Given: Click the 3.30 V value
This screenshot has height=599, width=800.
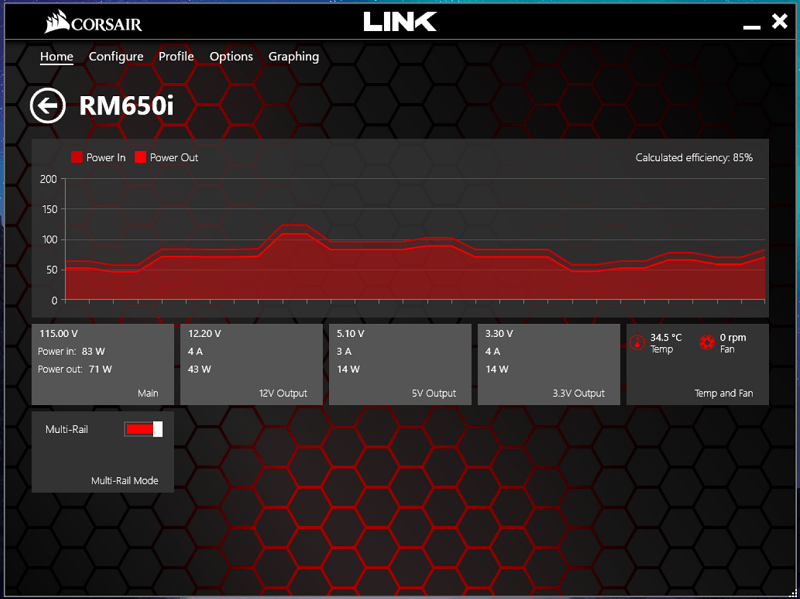Looking at the screenshot, I should point(499,334).
